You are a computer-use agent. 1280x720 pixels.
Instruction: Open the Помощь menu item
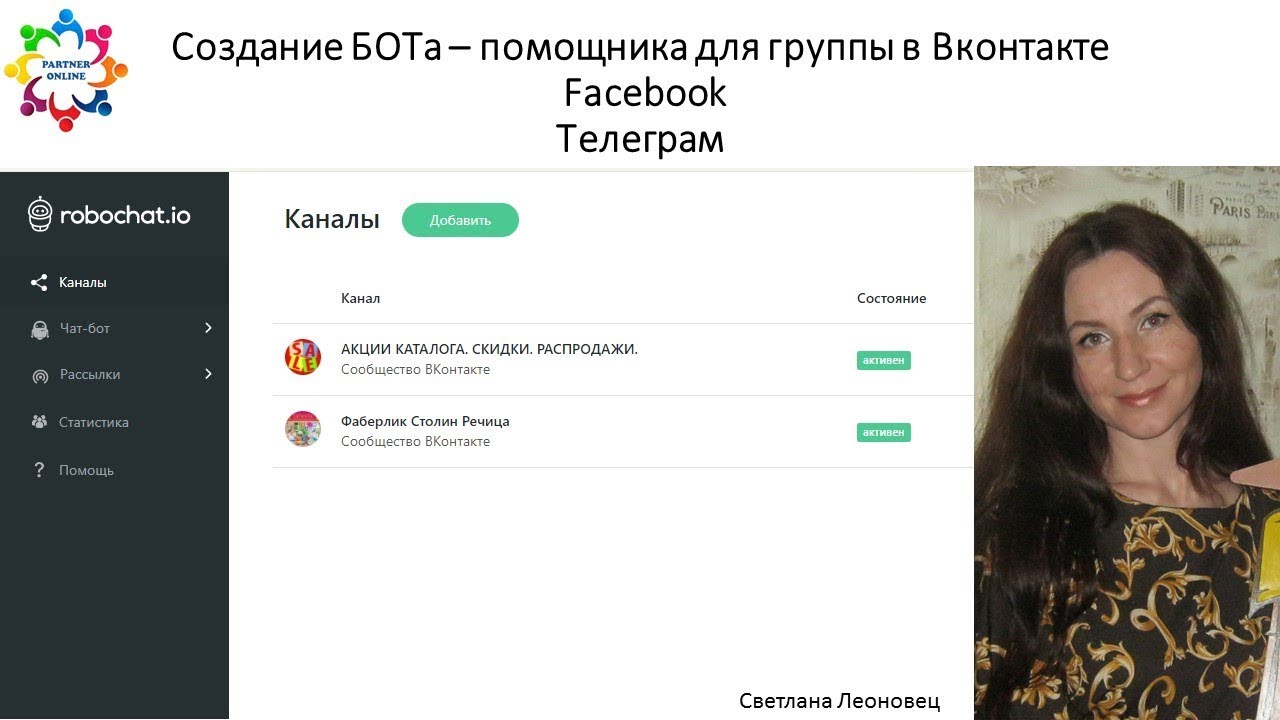[114, 470]
